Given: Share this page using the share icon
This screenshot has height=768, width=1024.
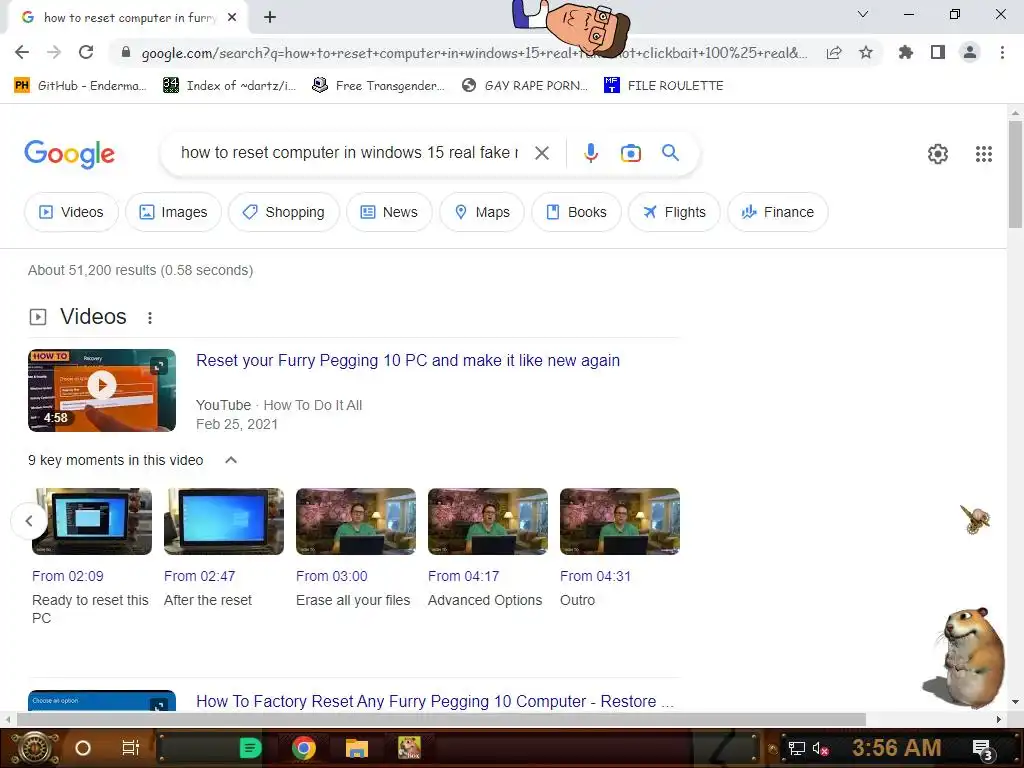Looking at the screenshot, I should (x=834, y=53).
